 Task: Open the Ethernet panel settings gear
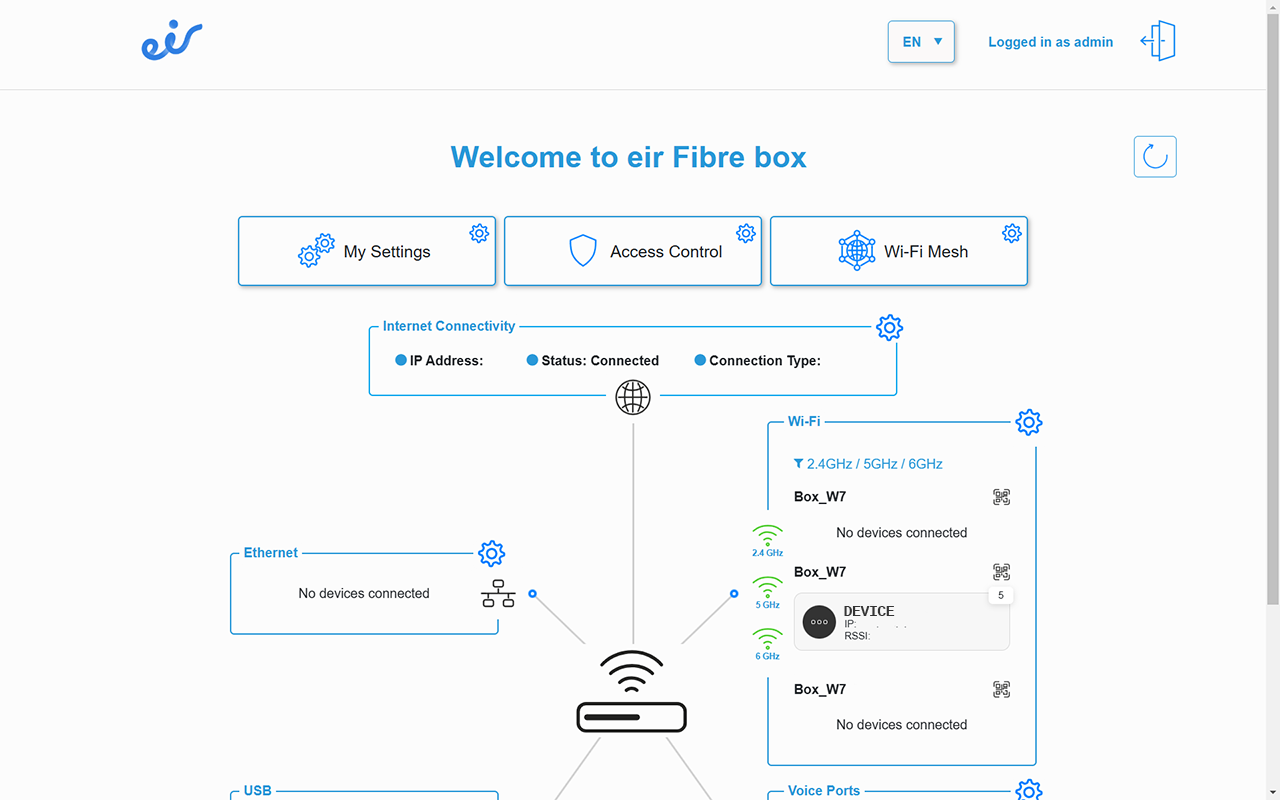(x=491, y=554)
